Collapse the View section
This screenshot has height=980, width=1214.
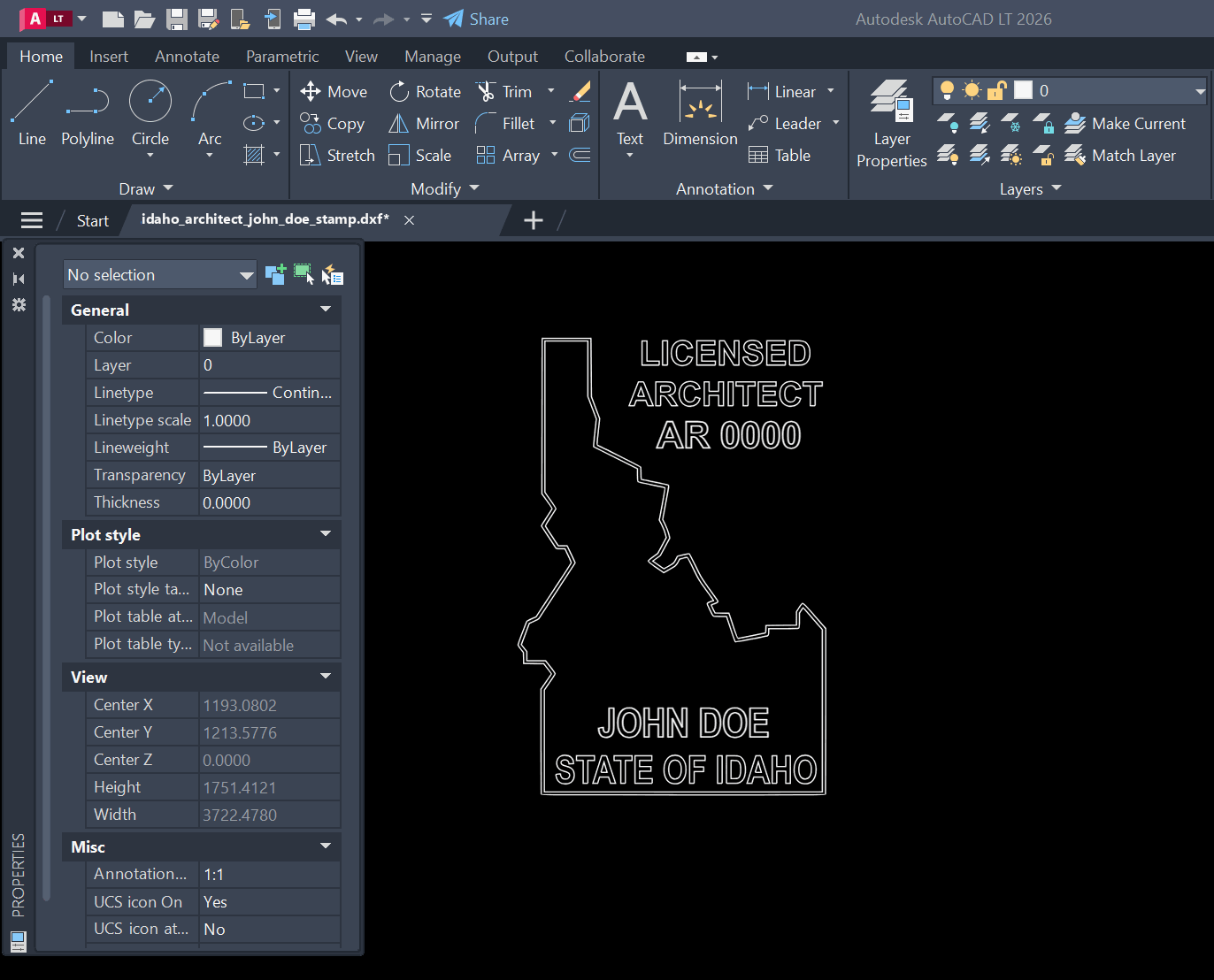(x=326, y=677)
